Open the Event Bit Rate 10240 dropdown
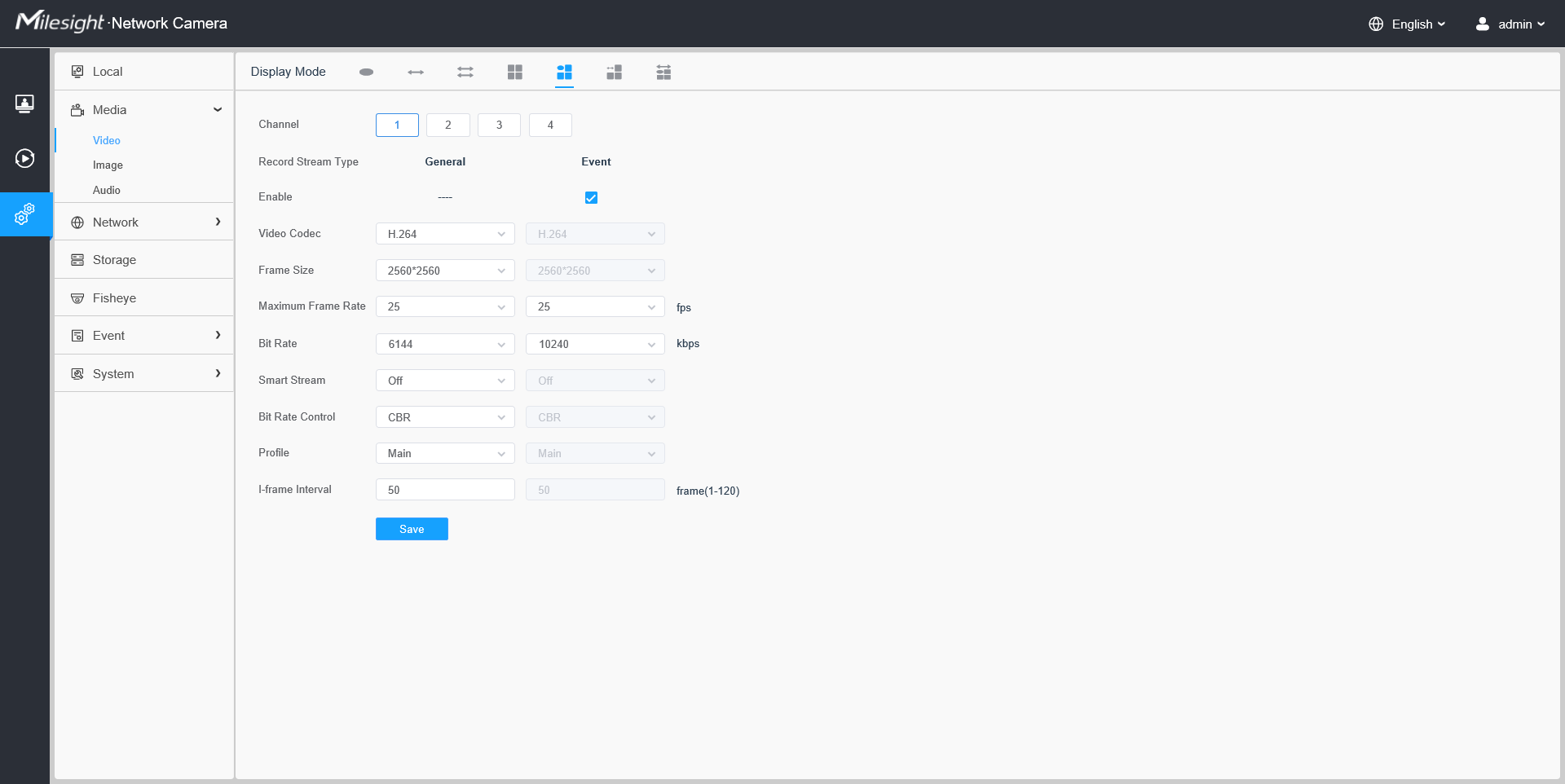This screenshot has width=1565, height=784. (x=595, y=344)
